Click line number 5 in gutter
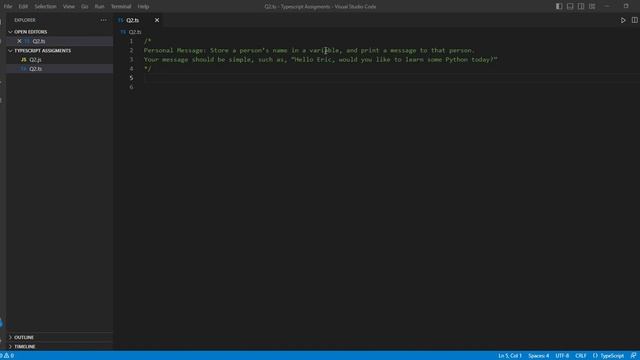This screenshot has width=640, height=360. coord(131,78)
